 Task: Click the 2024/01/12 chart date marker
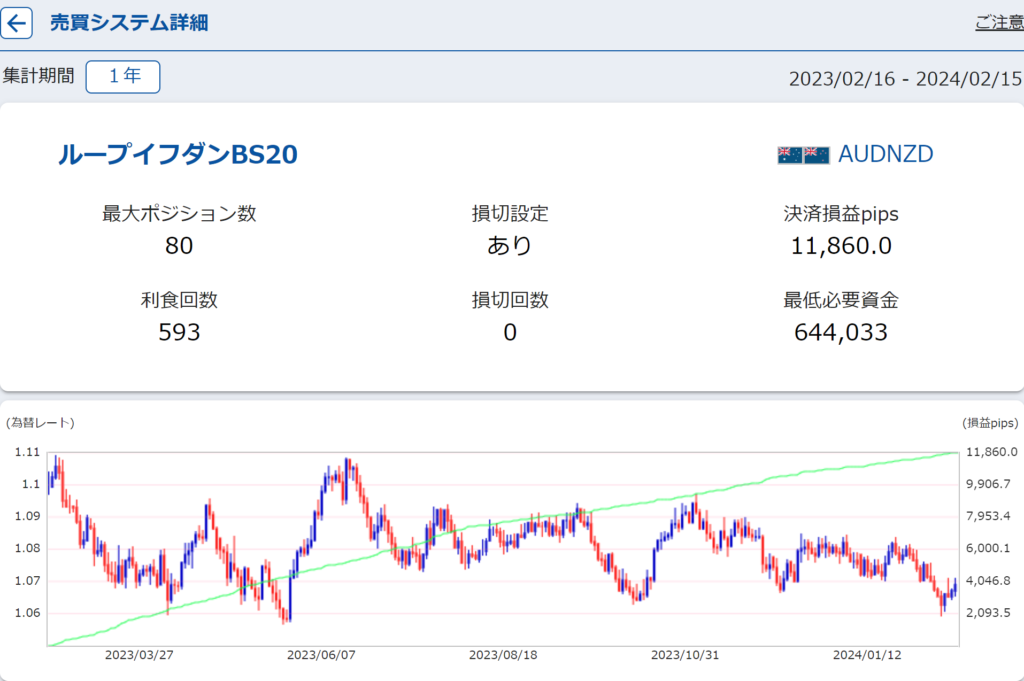pos(867,655)
